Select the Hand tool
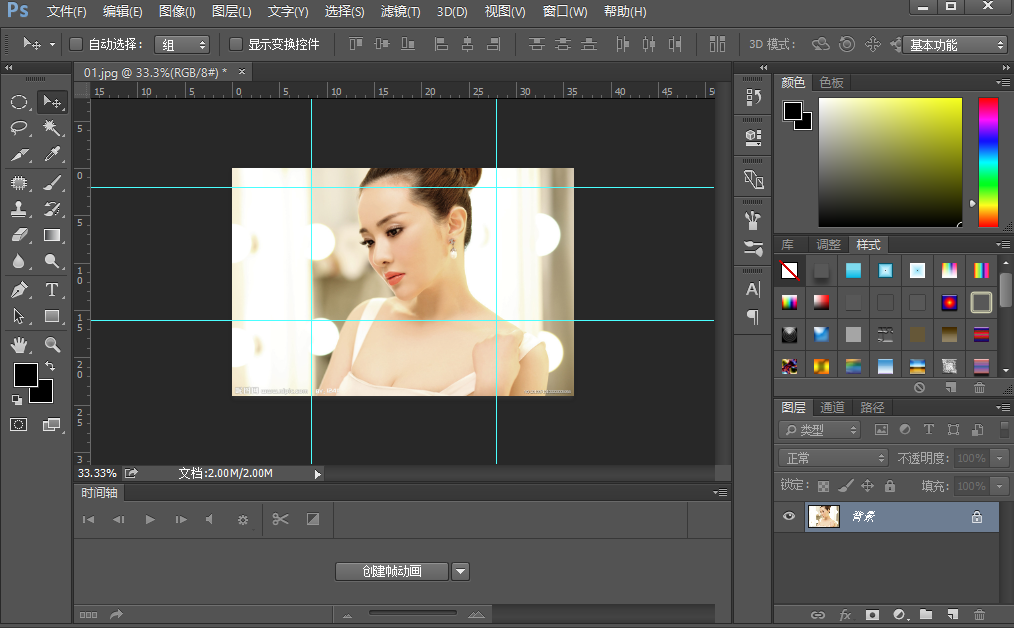The image size is (1014, 628). (x=19, y=345)
